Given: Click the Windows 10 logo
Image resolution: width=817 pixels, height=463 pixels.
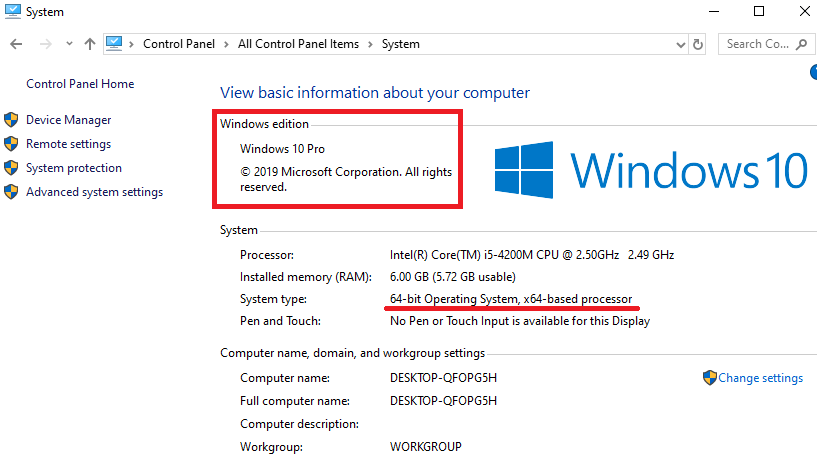Looking at the screenshot, I should (x=651, y=170).
